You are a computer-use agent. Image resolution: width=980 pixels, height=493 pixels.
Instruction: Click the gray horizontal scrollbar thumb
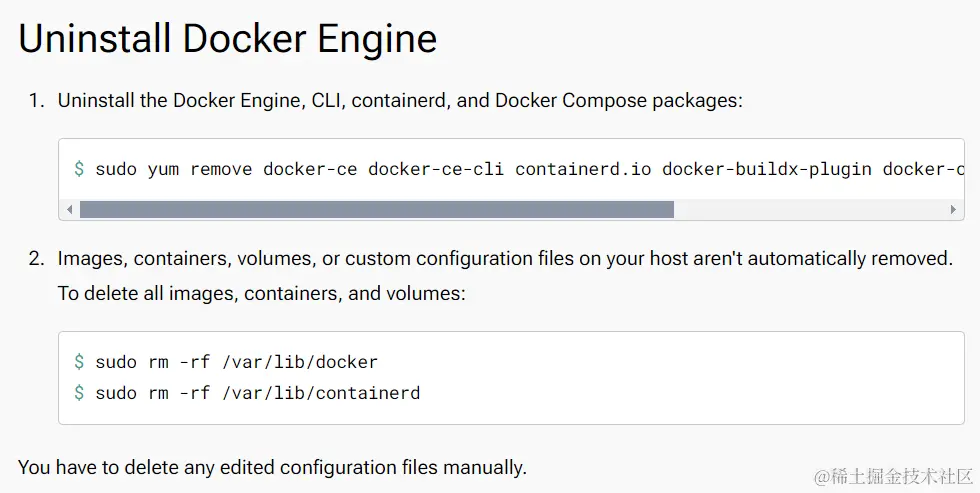(376, 210)
